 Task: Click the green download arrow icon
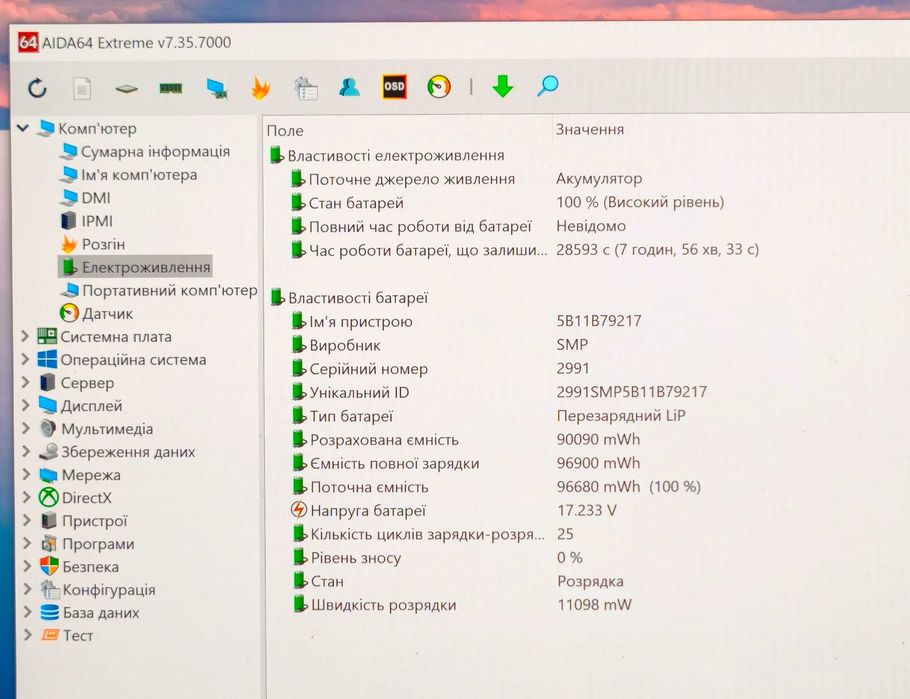(x=503, y=86)
